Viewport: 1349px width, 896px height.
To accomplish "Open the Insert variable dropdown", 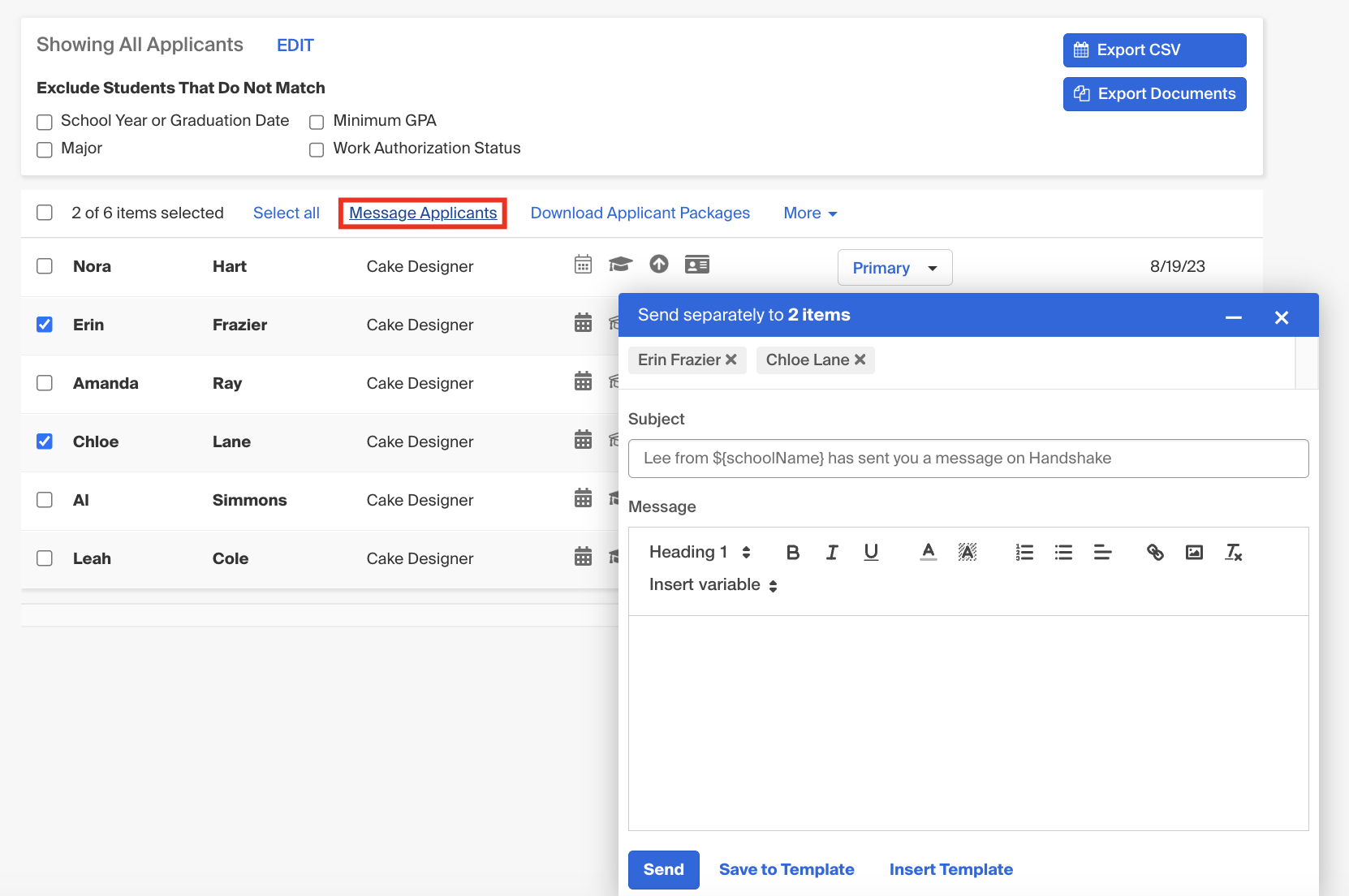I will click(x=711, y=584).
